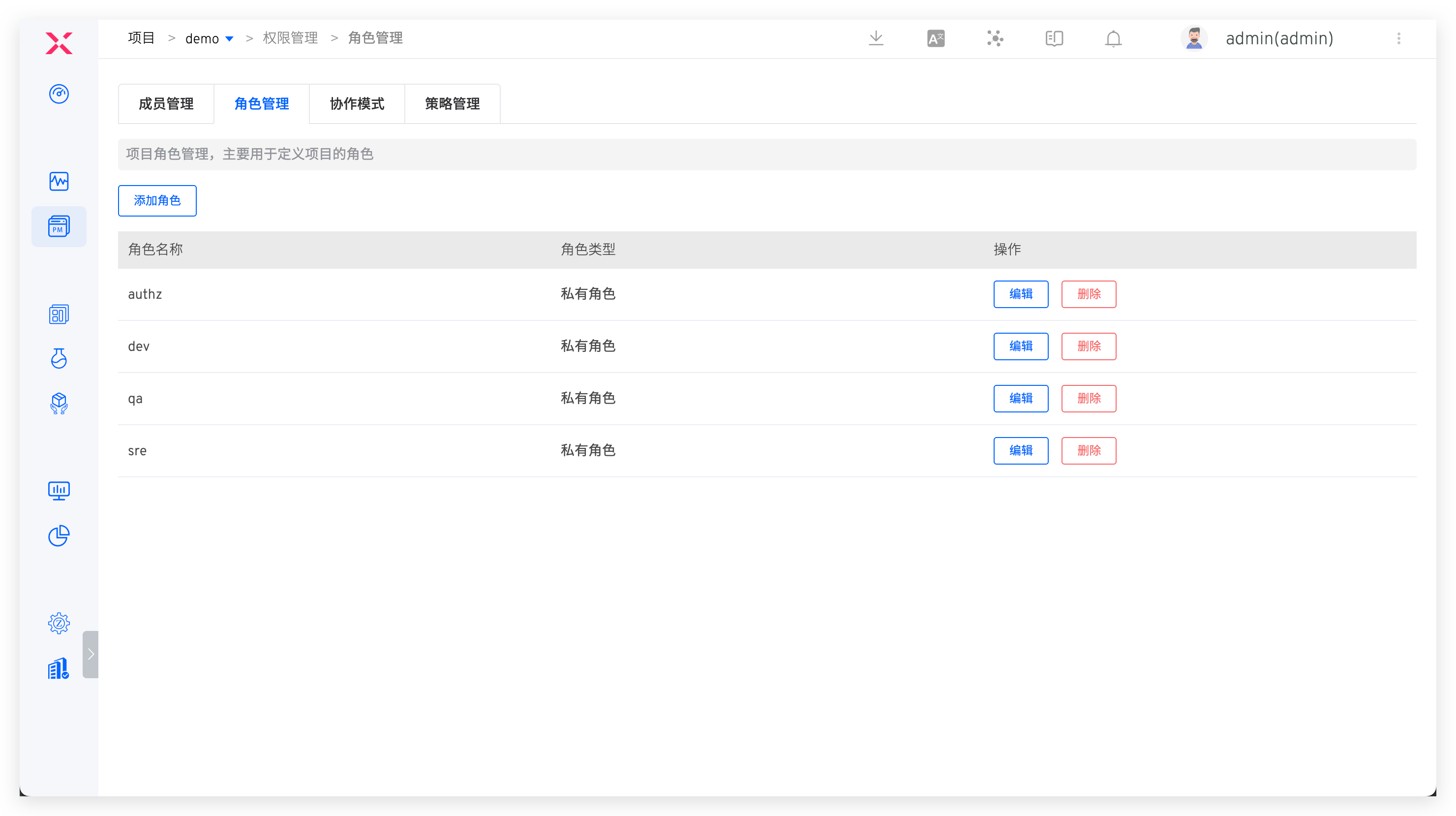This screenshot has width=1456, height=816.
Task: Click the system settings gear sidebar icon
Action: coord(59,623)
